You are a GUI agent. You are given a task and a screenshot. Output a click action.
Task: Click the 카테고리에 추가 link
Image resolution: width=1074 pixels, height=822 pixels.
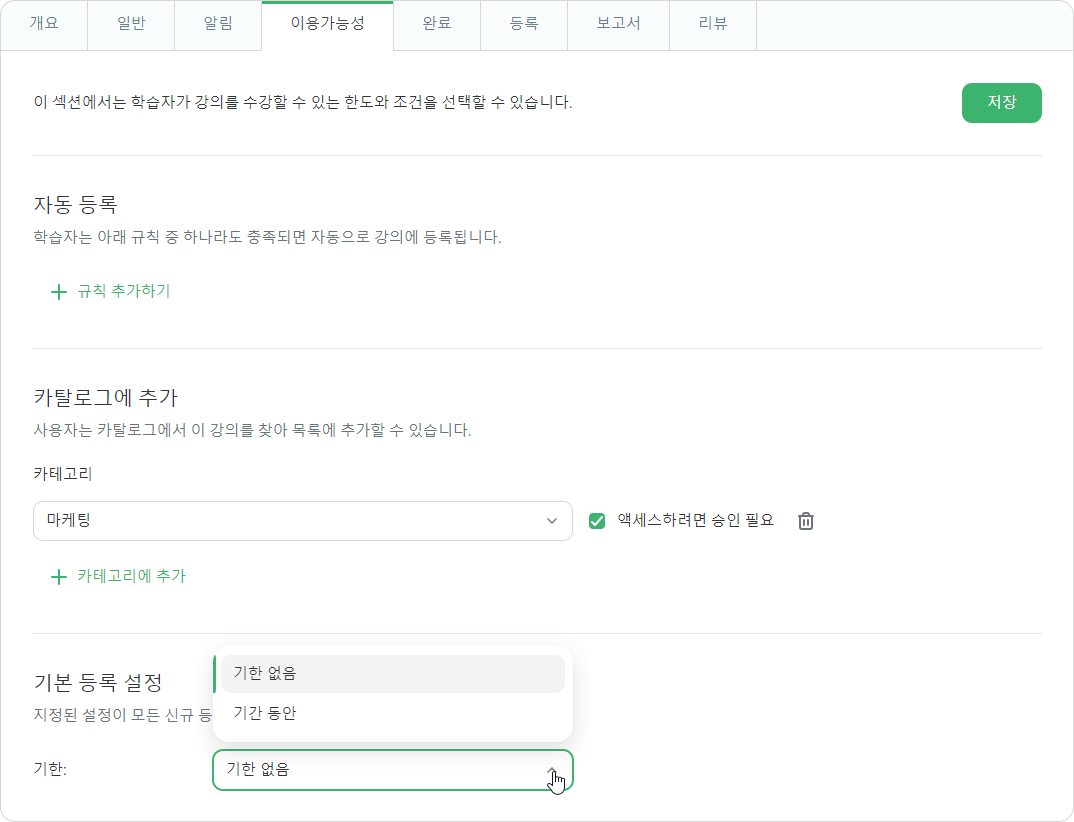click(x=132, y=576)
